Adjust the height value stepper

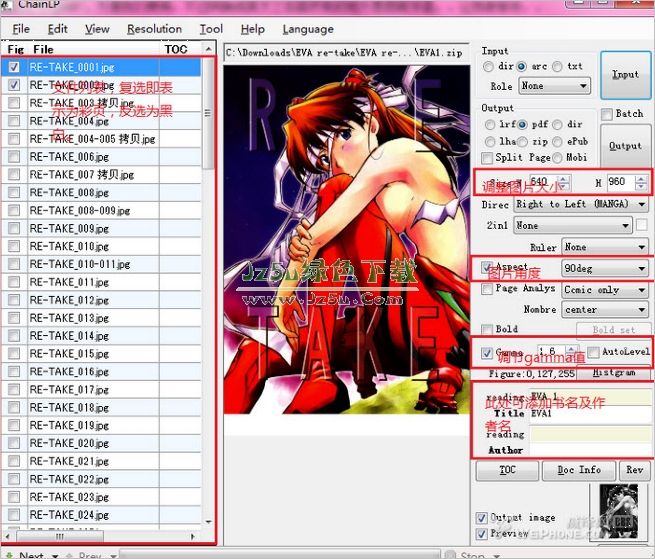click(641, 183)
